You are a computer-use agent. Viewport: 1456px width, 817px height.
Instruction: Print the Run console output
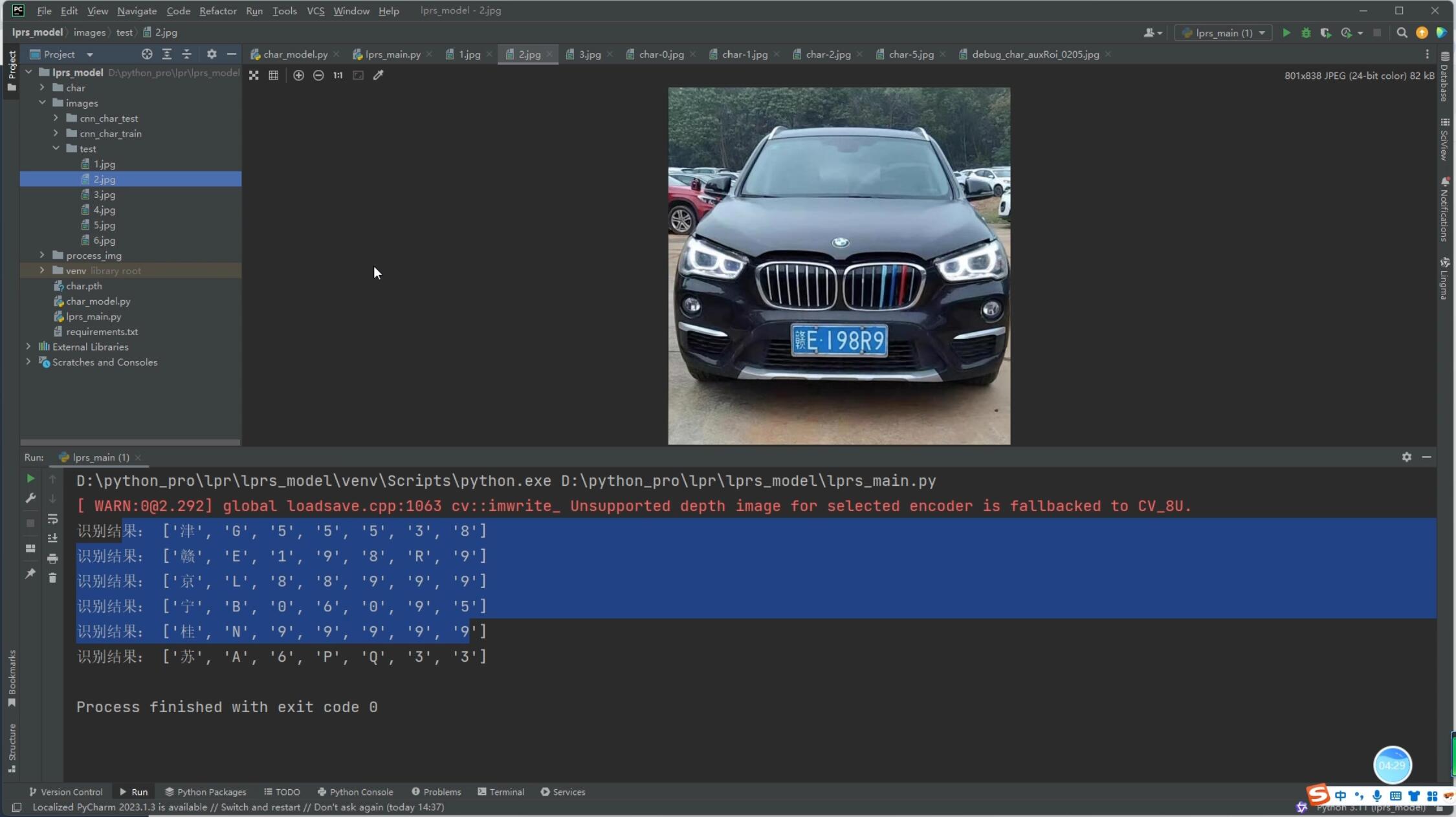point(52,558)
